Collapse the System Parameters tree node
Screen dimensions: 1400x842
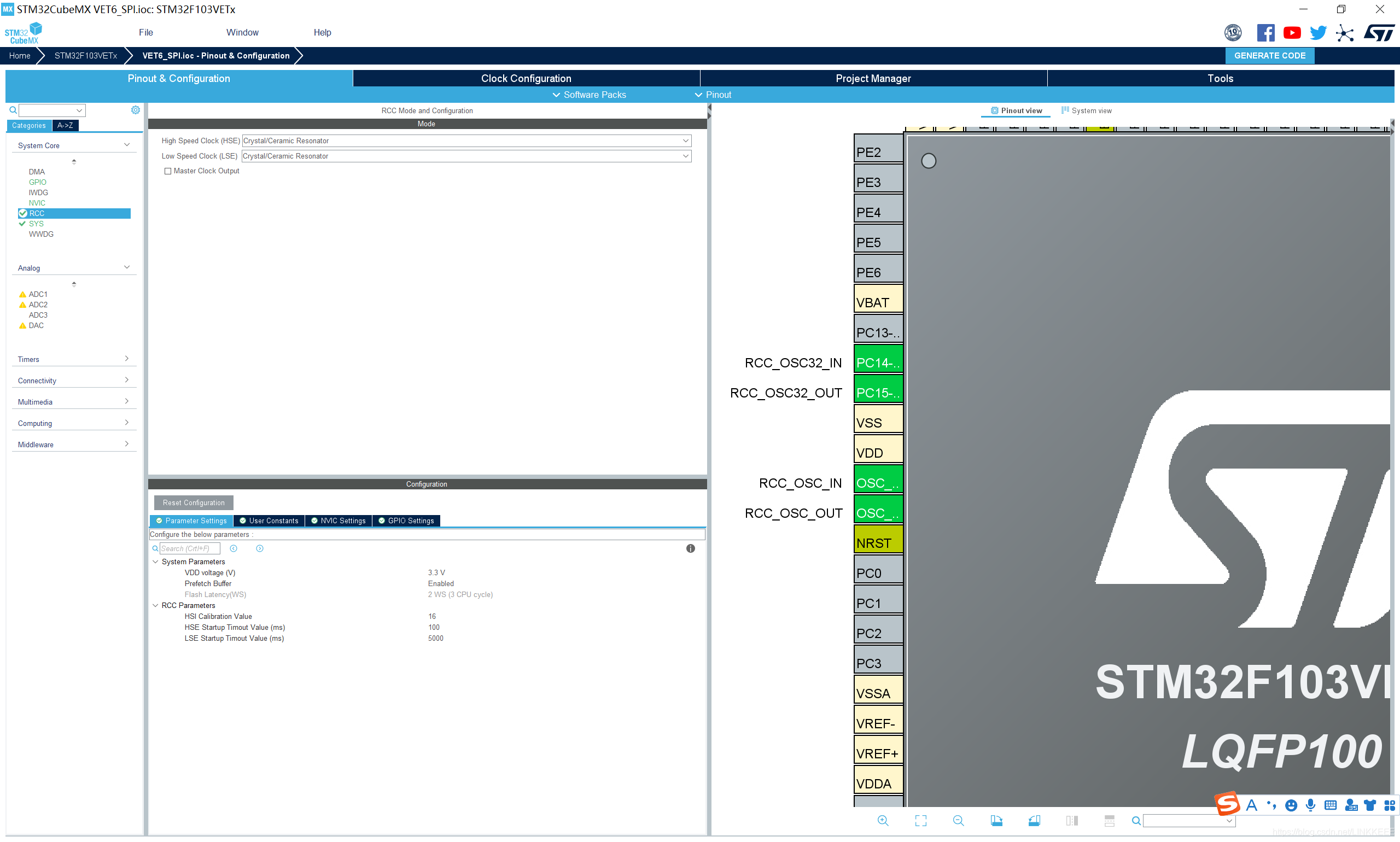(155, 562)
